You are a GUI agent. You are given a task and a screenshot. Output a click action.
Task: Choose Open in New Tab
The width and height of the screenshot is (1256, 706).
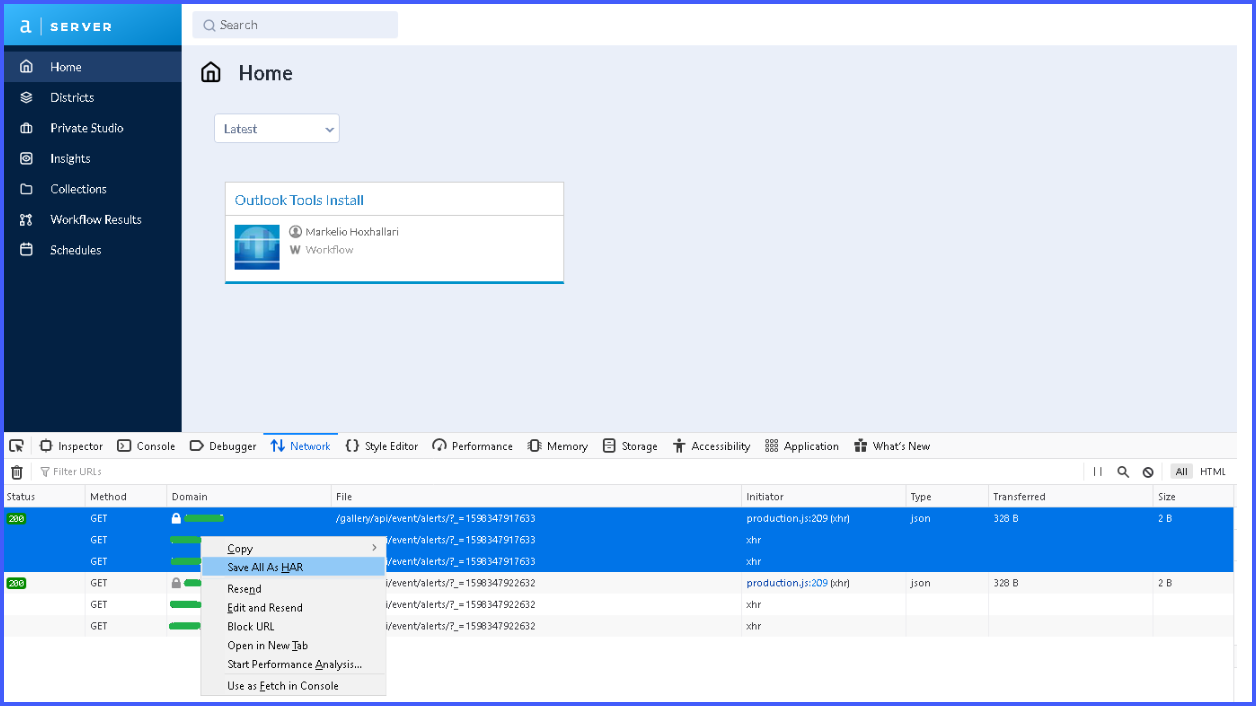pyautogui.click(x=293, y=646)
